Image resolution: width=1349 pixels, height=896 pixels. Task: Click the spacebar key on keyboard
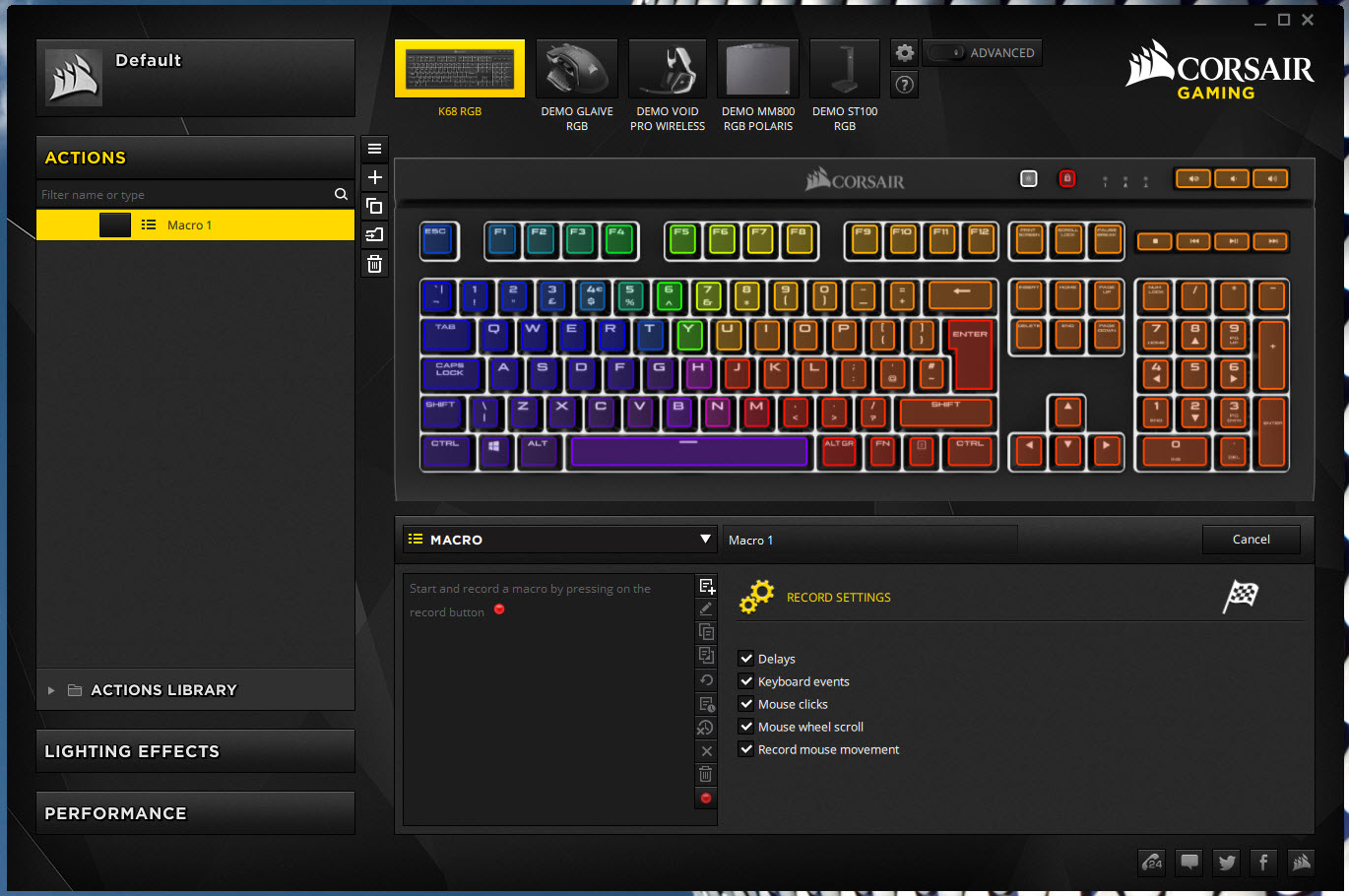(x=689, y=451)
